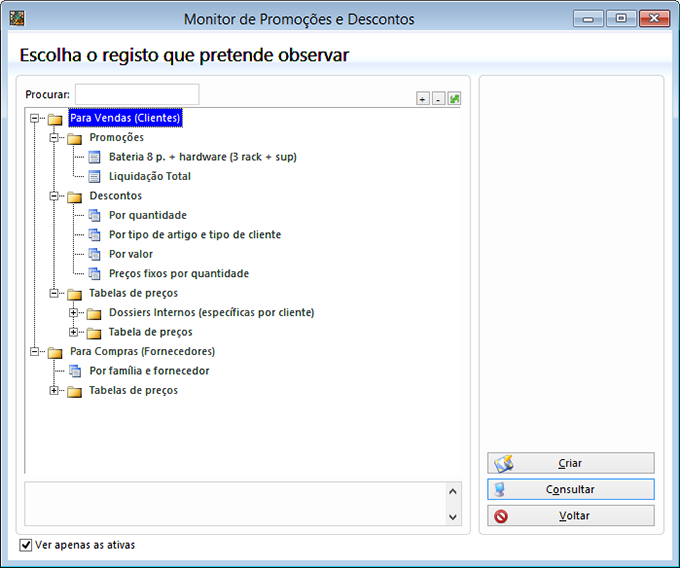Collapse the Promoções node
Screen dimensions: 680x568
(54, 137)
